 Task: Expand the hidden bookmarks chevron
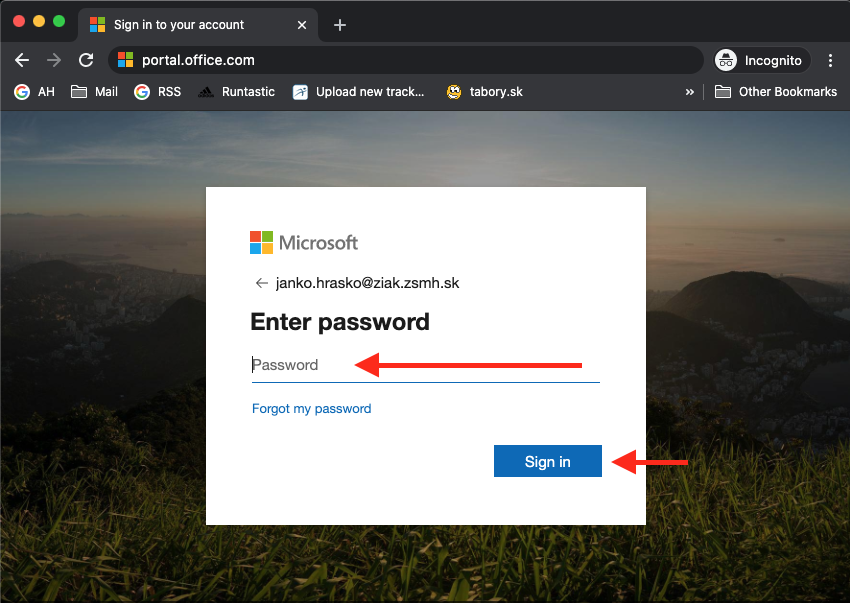(689, 92)
